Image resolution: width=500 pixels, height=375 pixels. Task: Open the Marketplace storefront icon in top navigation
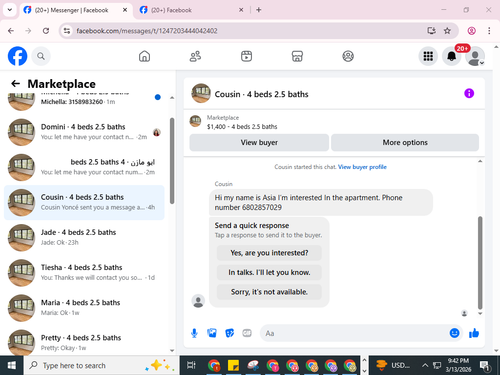[x=297, y=56]
